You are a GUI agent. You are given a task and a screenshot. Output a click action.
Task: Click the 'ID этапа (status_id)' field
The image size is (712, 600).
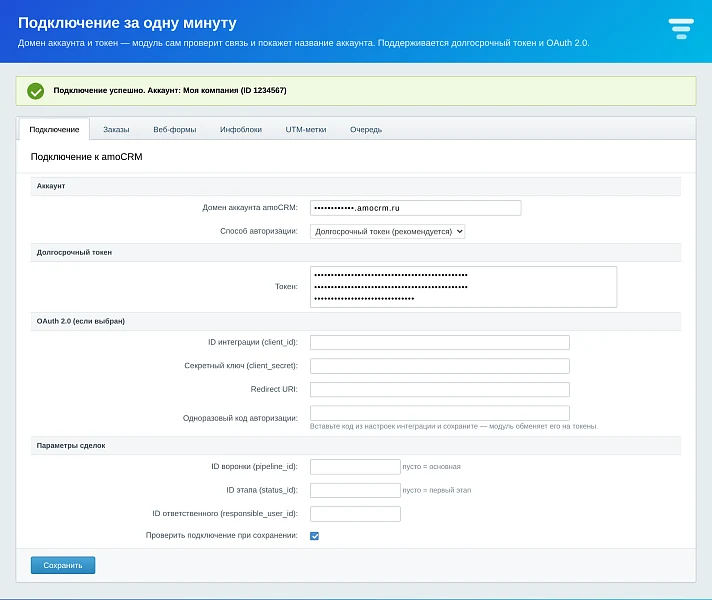[355, 491]
